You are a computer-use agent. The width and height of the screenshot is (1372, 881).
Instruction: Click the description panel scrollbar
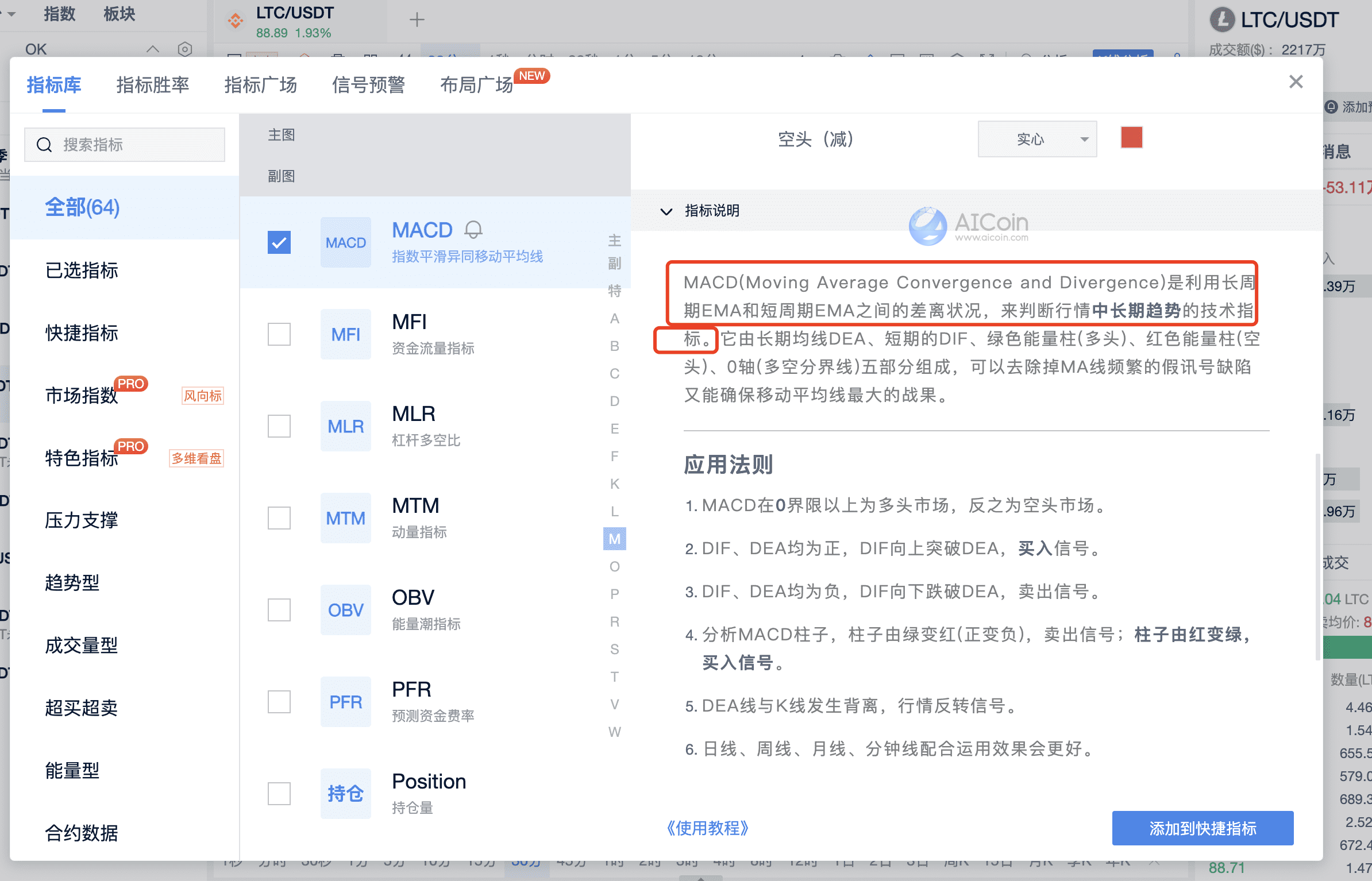coord(1318,557)
